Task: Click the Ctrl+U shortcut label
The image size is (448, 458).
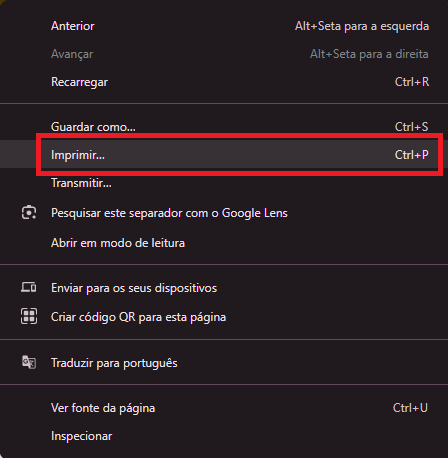Action: point(410,407)
